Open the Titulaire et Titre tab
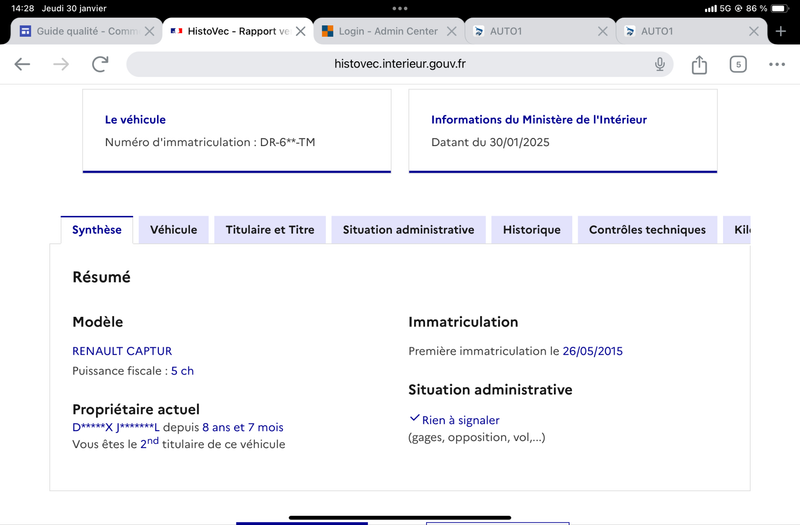Image resolution: width=800 pixels, height=525 pixels. coord(270,230)
